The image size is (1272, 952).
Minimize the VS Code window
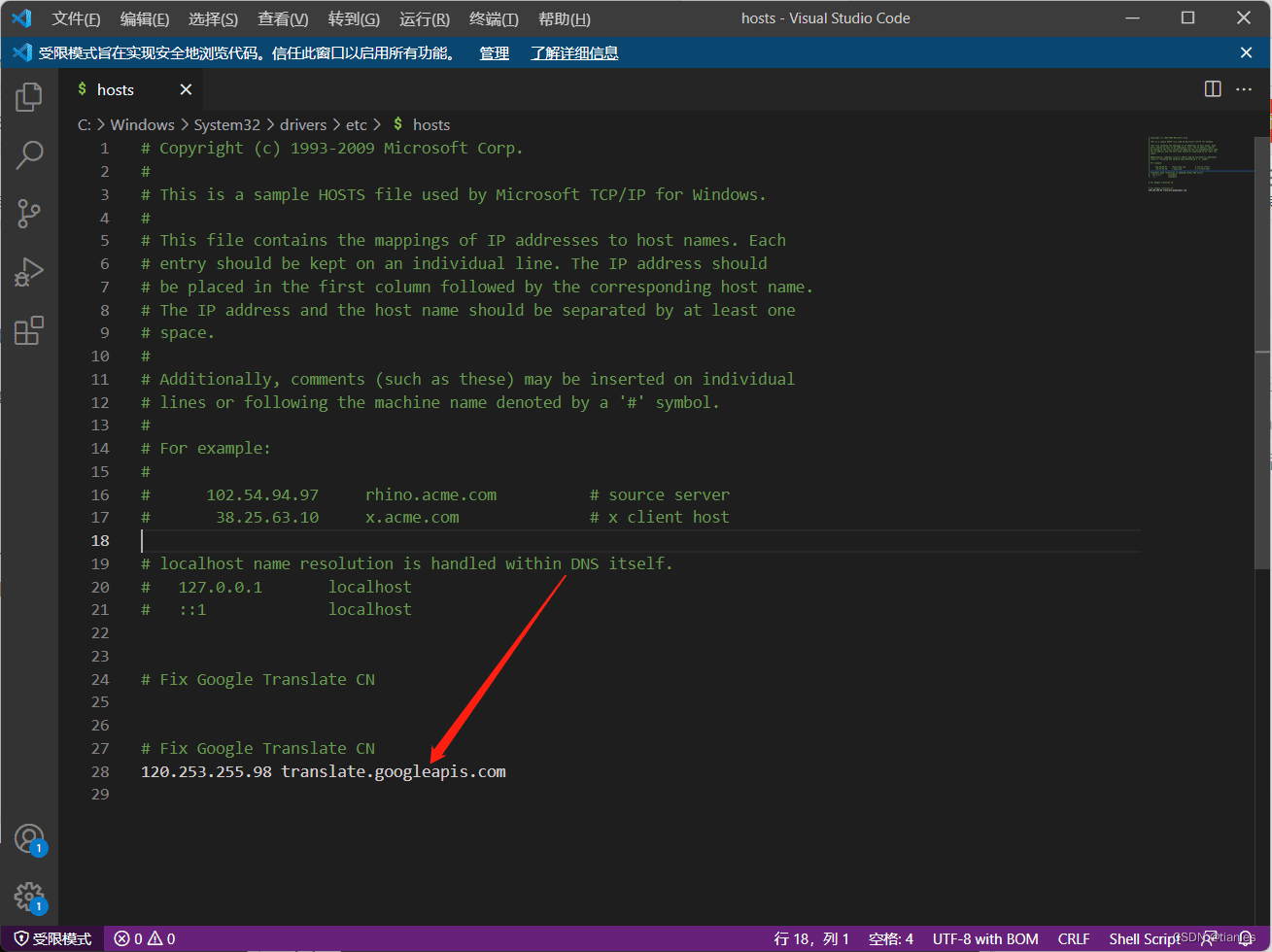tap(1131, 18)
